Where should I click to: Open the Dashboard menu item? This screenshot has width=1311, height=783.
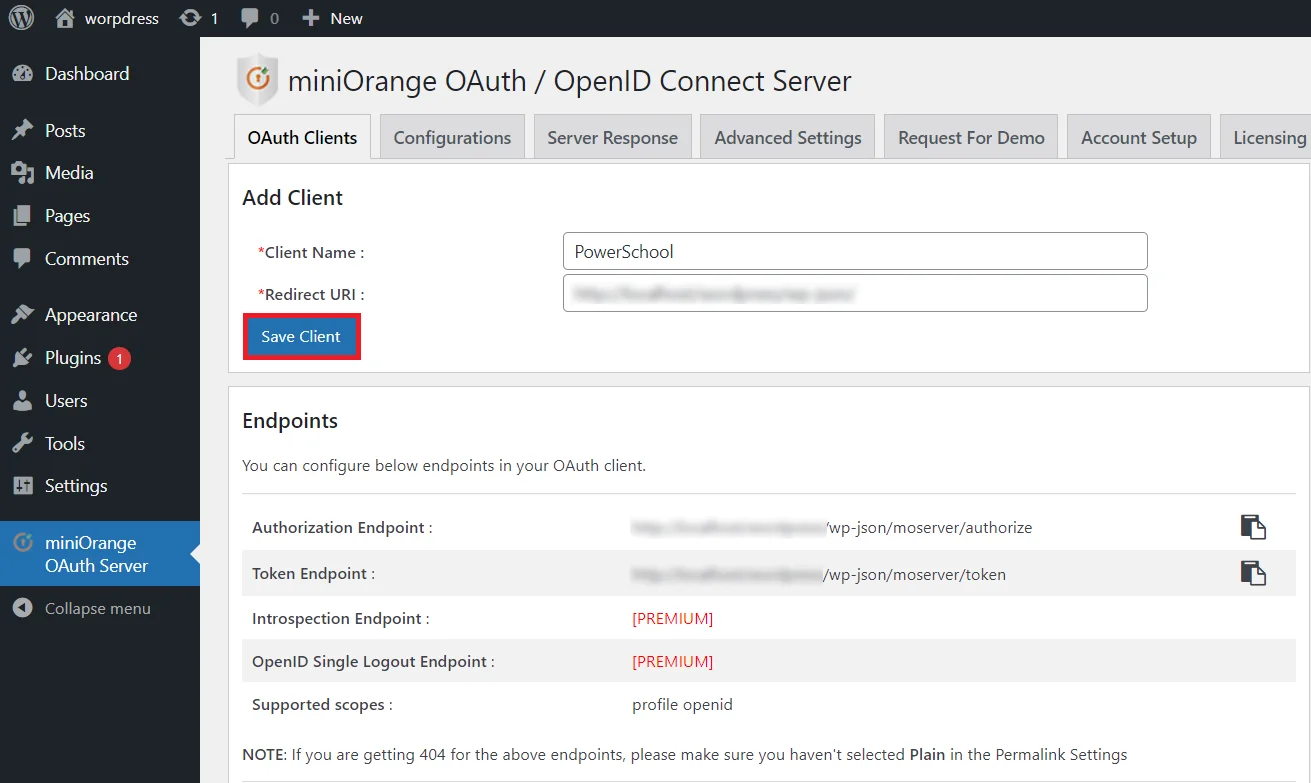coord(100,74)
